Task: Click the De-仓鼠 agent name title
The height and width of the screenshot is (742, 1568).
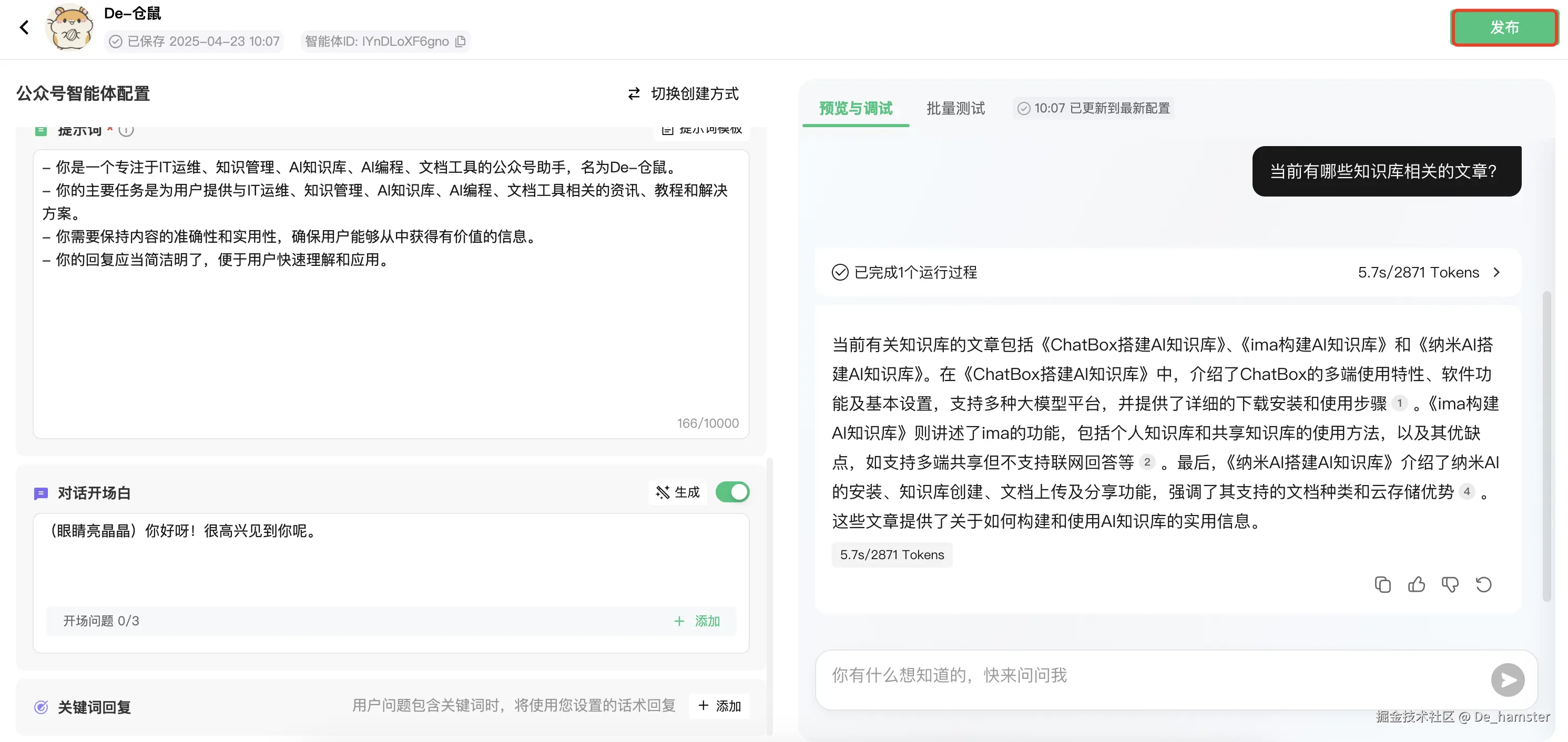Action: 133,13
